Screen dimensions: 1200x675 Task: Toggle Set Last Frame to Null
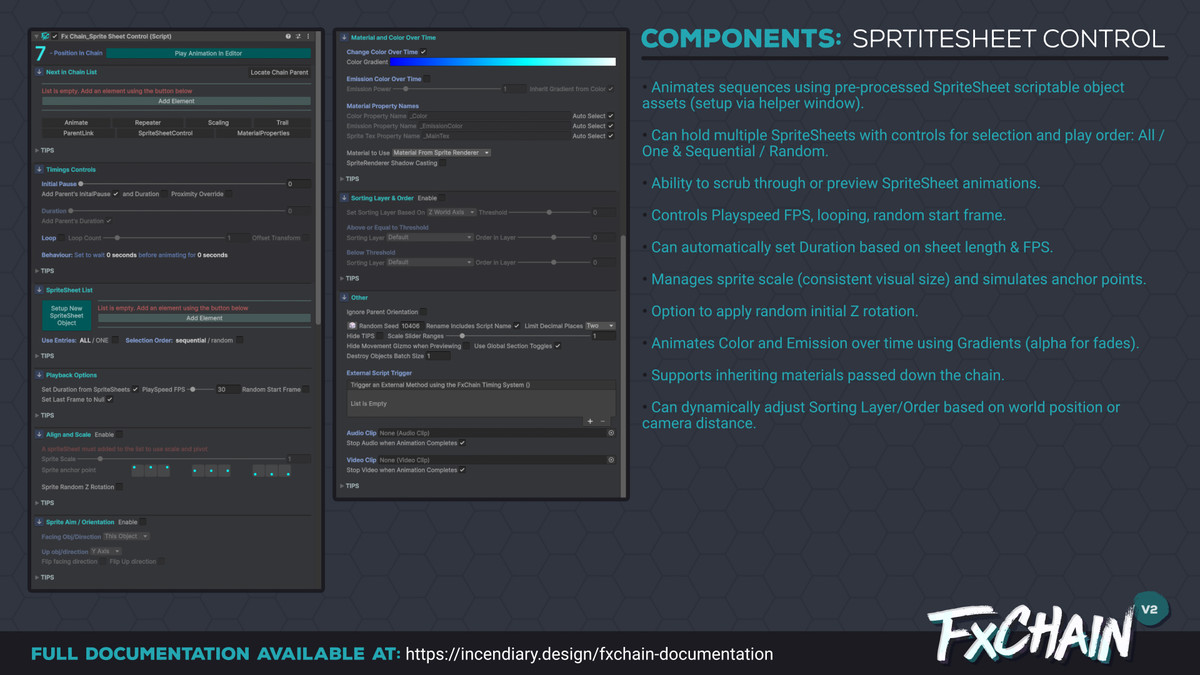110,399
